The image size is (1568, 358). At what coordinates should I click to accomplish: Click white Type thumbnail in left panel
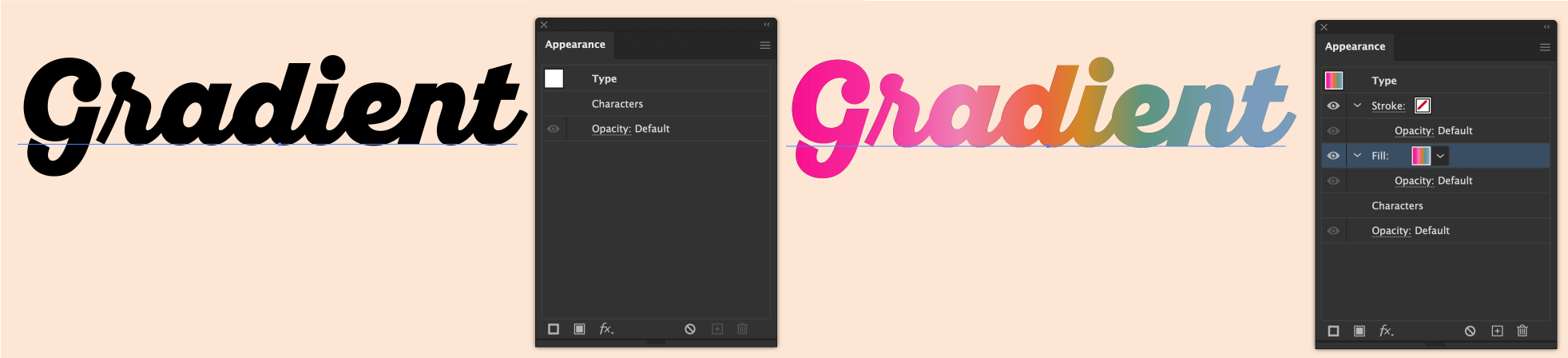554,78
